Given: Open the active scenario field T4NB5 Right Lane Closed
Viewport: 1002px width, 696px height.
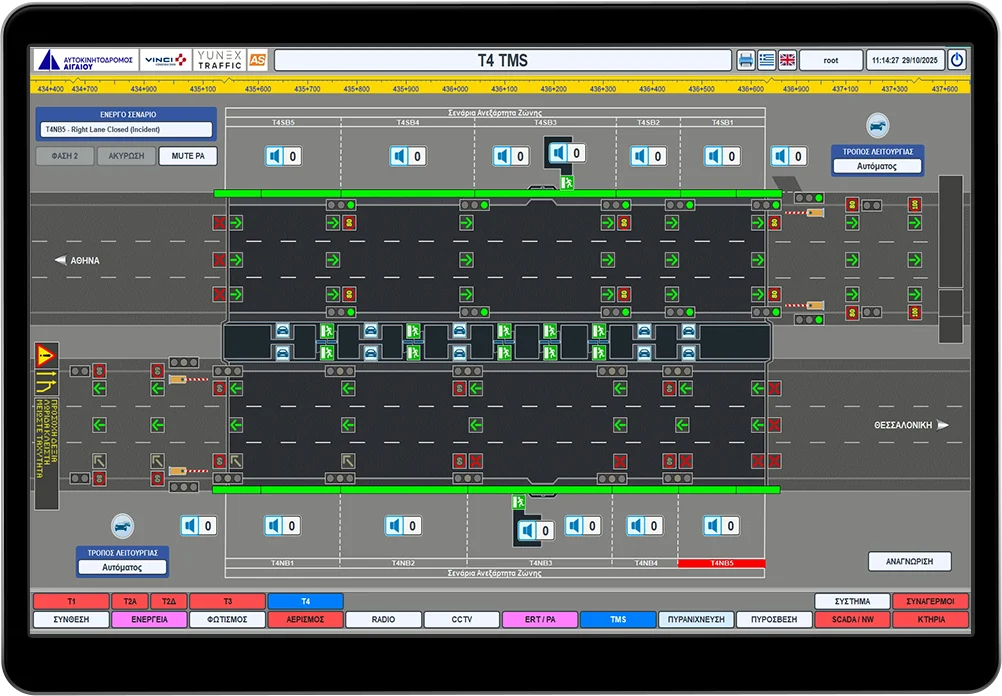Looking at the screenshot, I should click(126, 130).
